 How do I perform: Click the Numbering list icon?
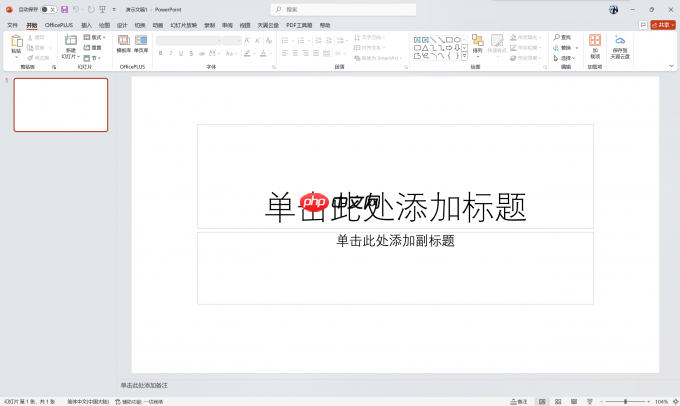(x=301, y=41)
